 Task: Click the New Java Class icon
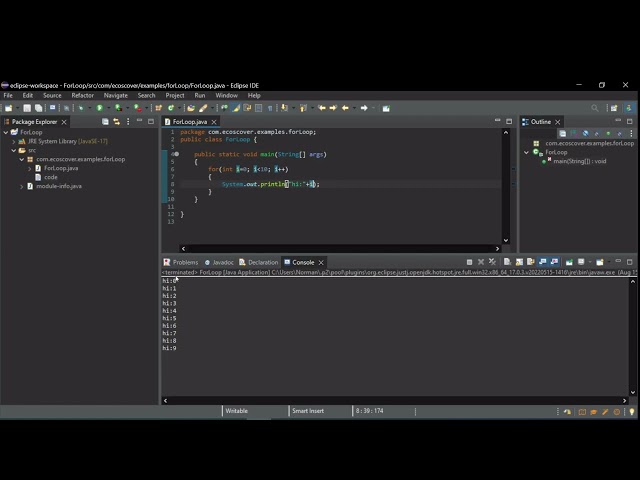171,108
